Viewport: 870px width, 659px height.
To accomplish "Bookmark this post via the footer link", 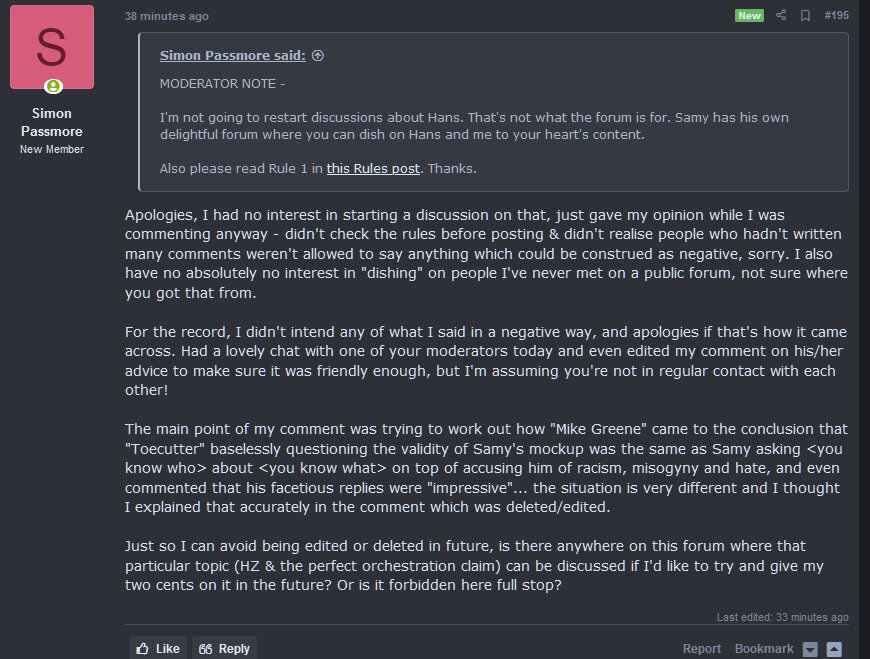I will pos(764,648).
